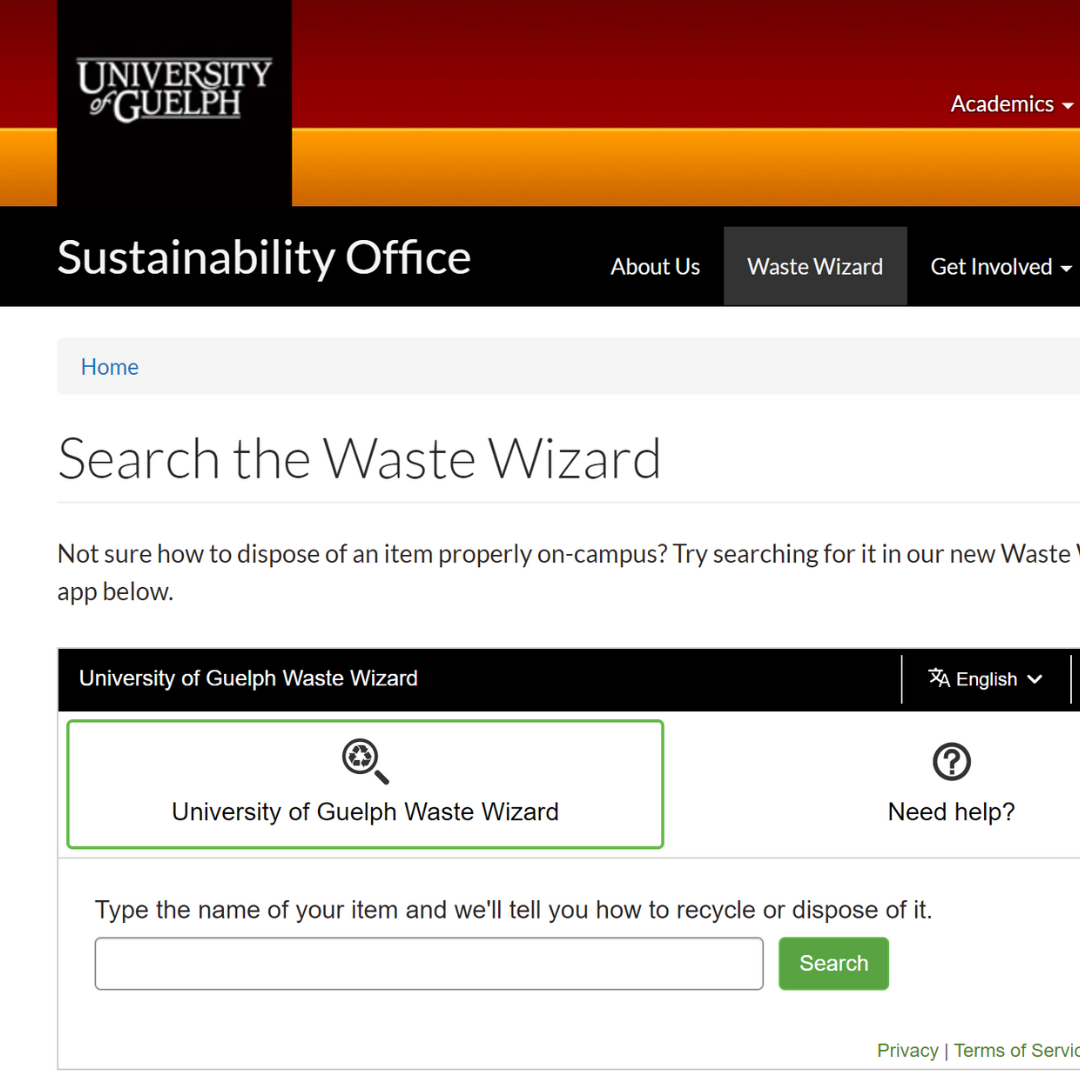Click the widget header title text
The height and width of the screenshot is (1080, 1080).
coord(248,678)
